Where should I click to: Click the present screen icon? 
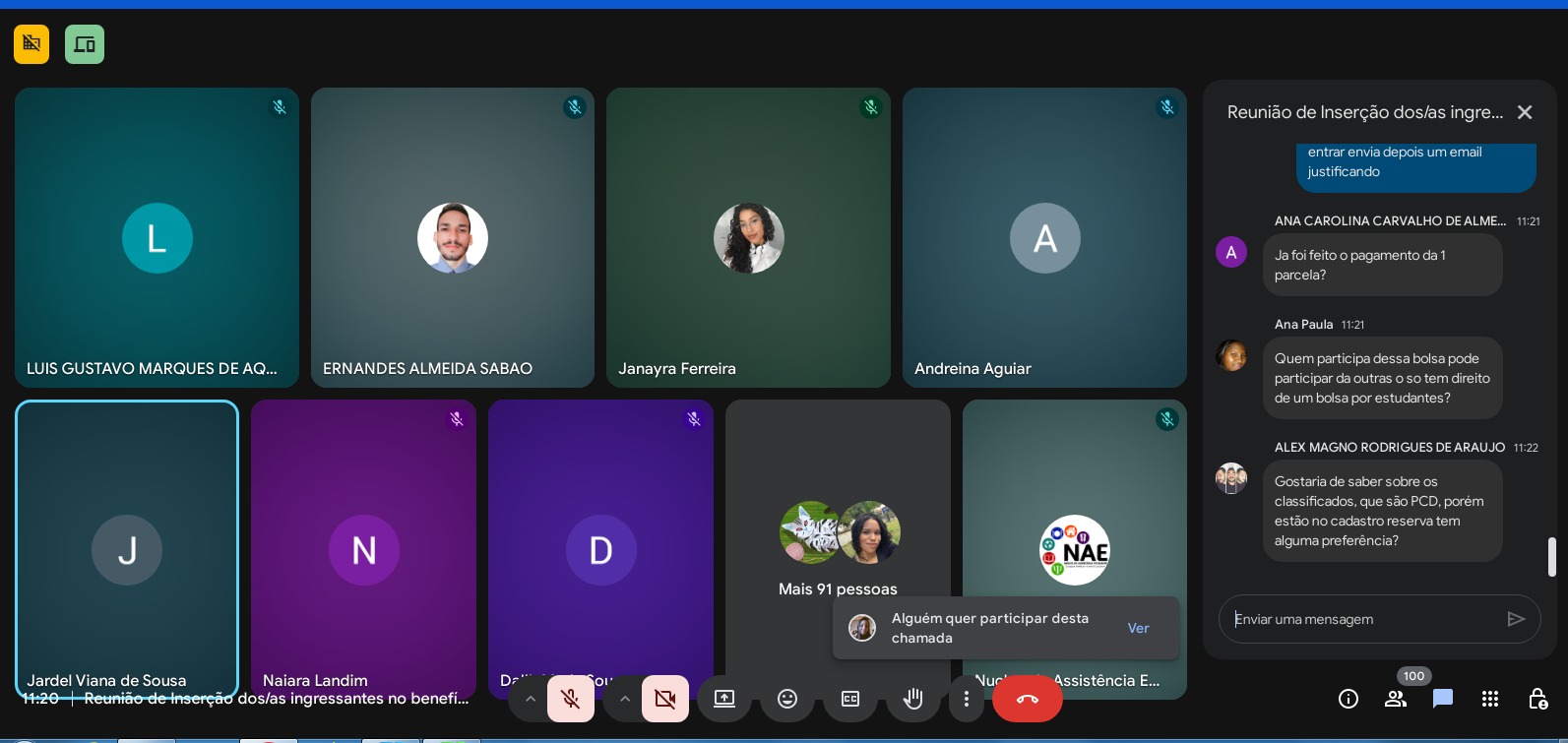tap(724, 699)
